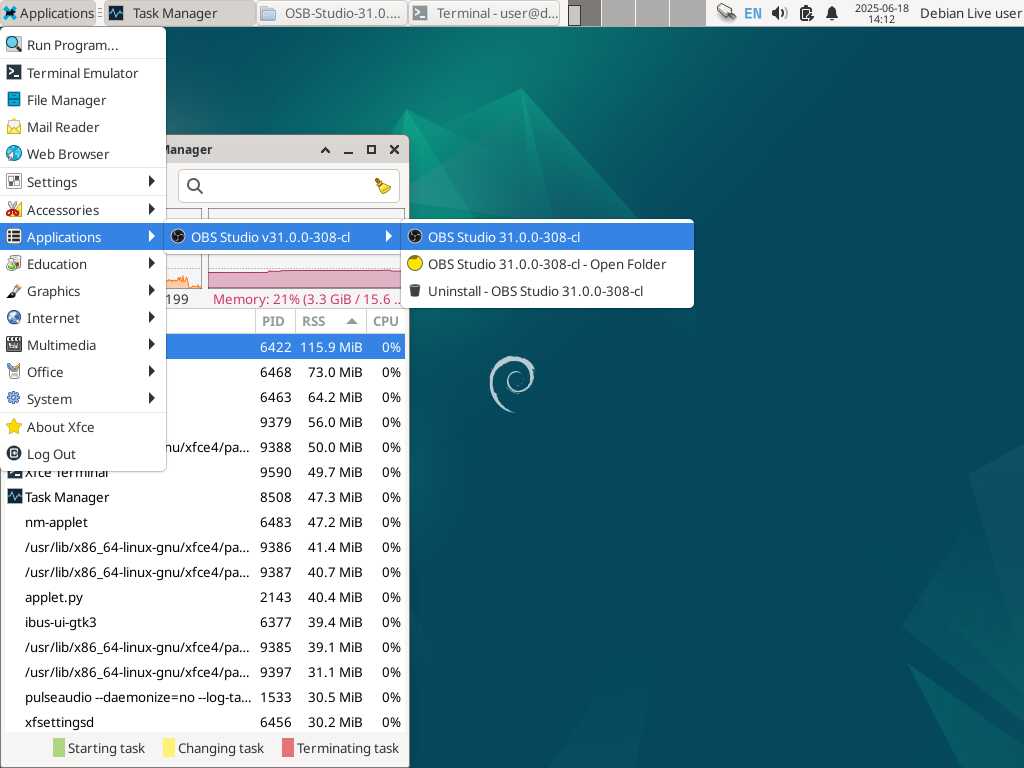
Task: Sort processes by CPU column
Action: tap(385, 321)
